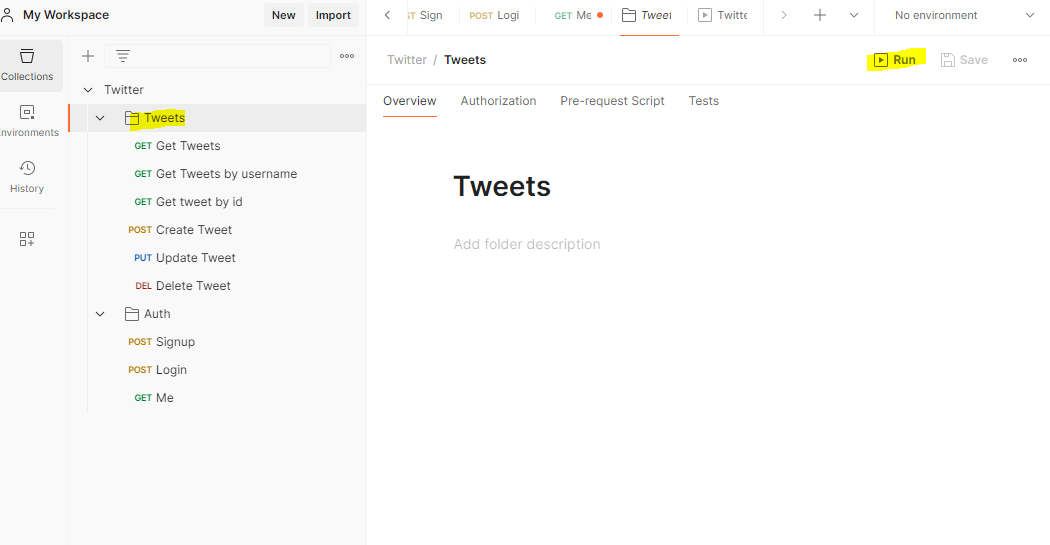Open the Environments sidebar panel
The height and width of the screenshot is (545, 1050).
click(x=27, y=121)
